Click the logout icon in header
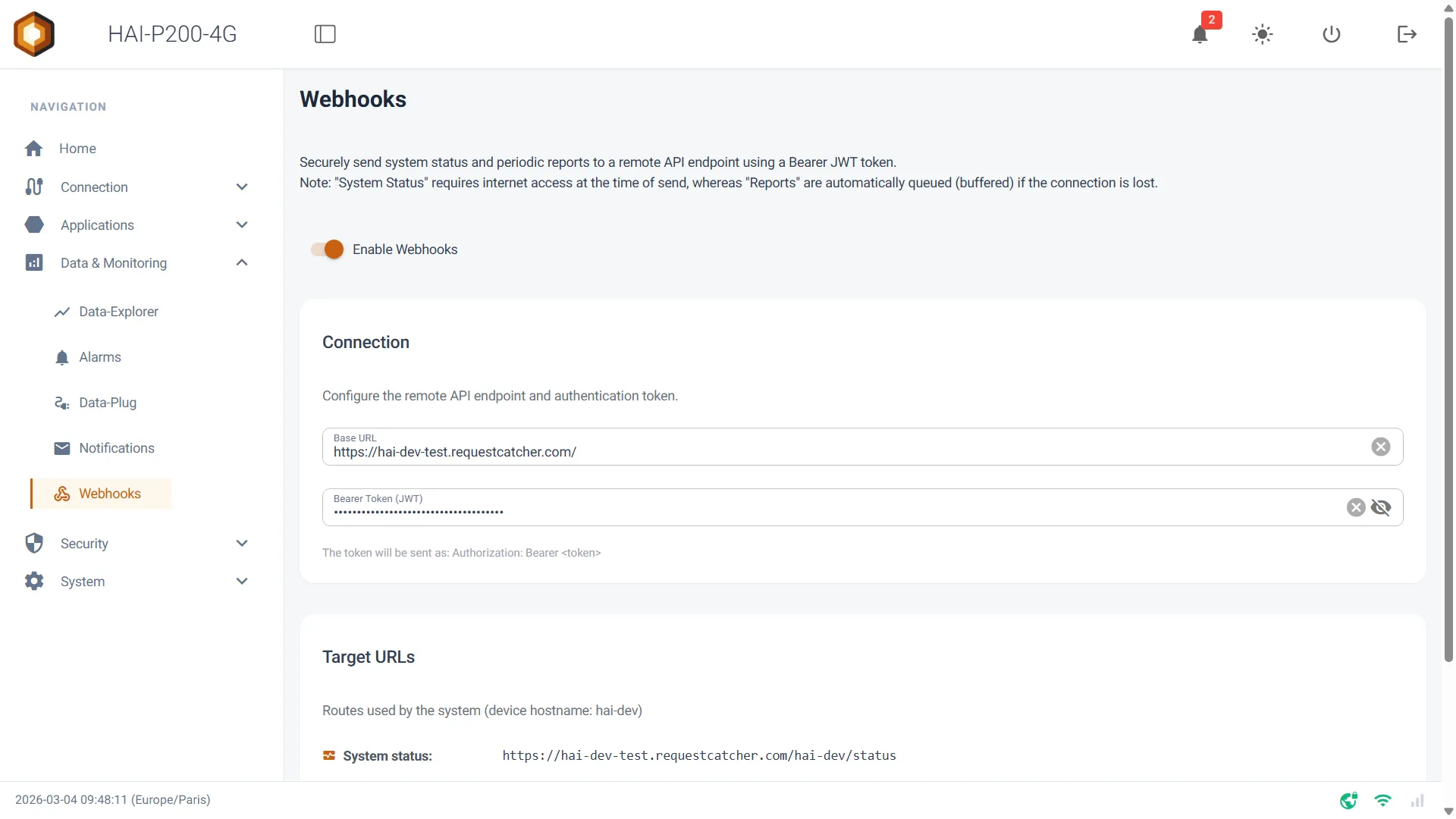The image size is (1456, 819). pos(1407,34)
